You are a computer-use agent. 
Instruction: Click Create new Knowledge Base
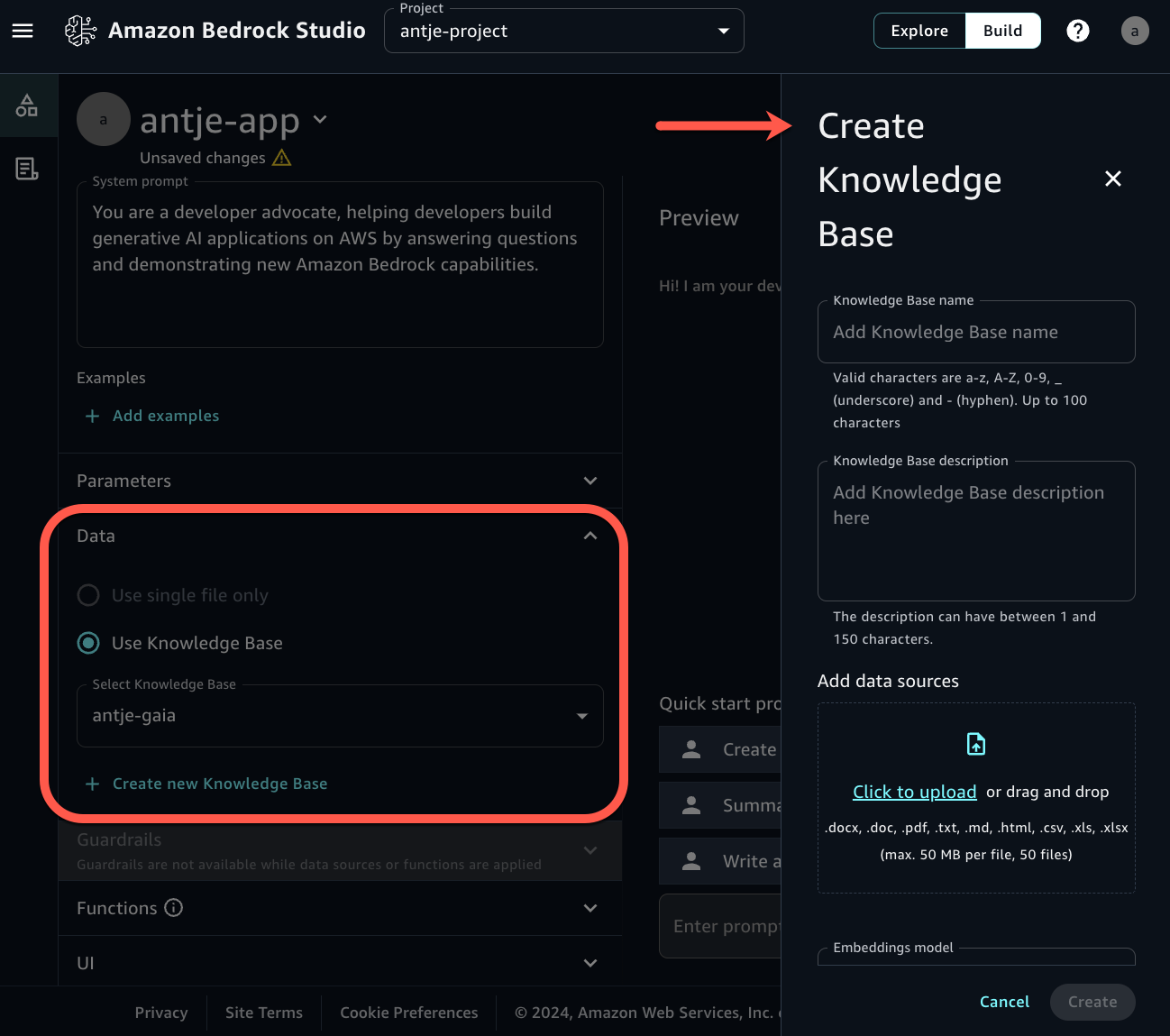pyautogui.click(x=220, y=784)
